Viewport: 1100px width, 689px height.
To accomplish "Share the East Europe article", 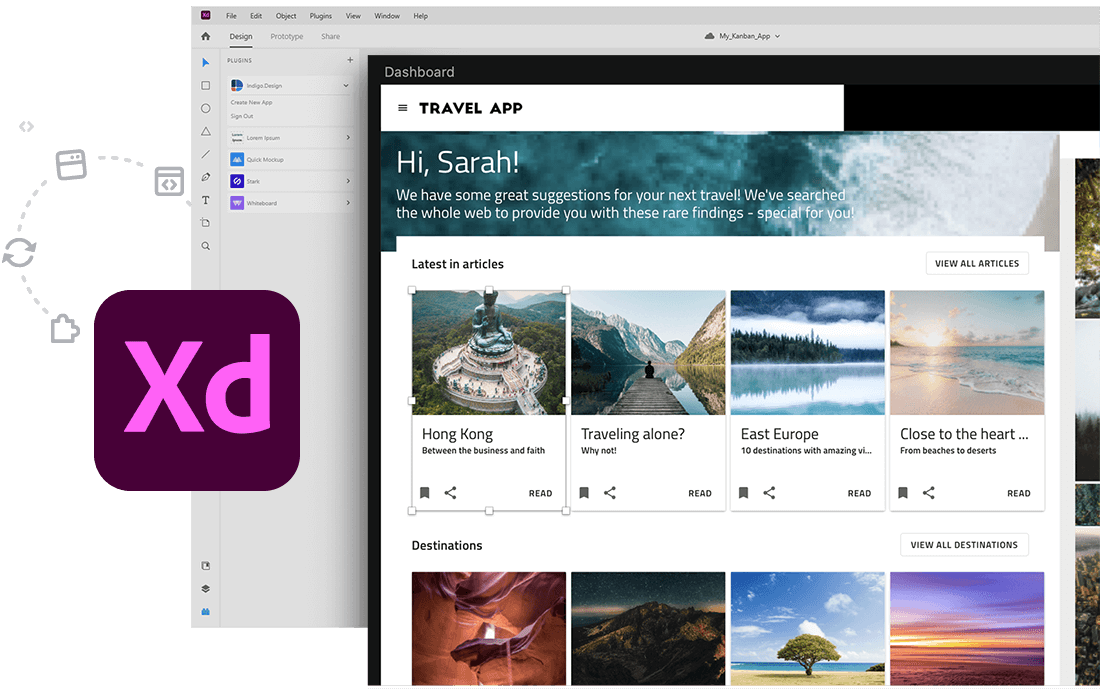I will [x=769, y=493].
